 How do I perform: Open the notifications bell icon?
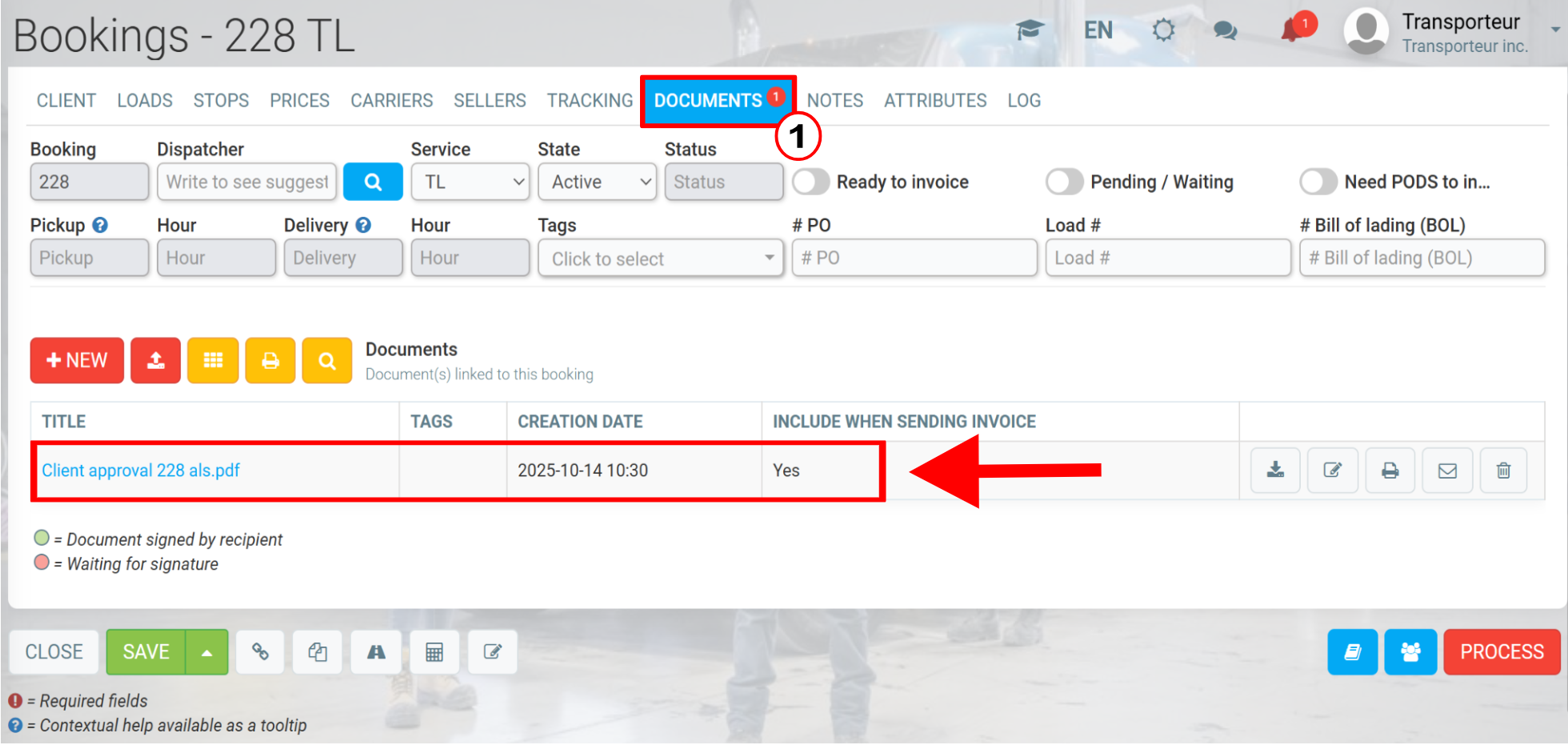(1293, 30)
